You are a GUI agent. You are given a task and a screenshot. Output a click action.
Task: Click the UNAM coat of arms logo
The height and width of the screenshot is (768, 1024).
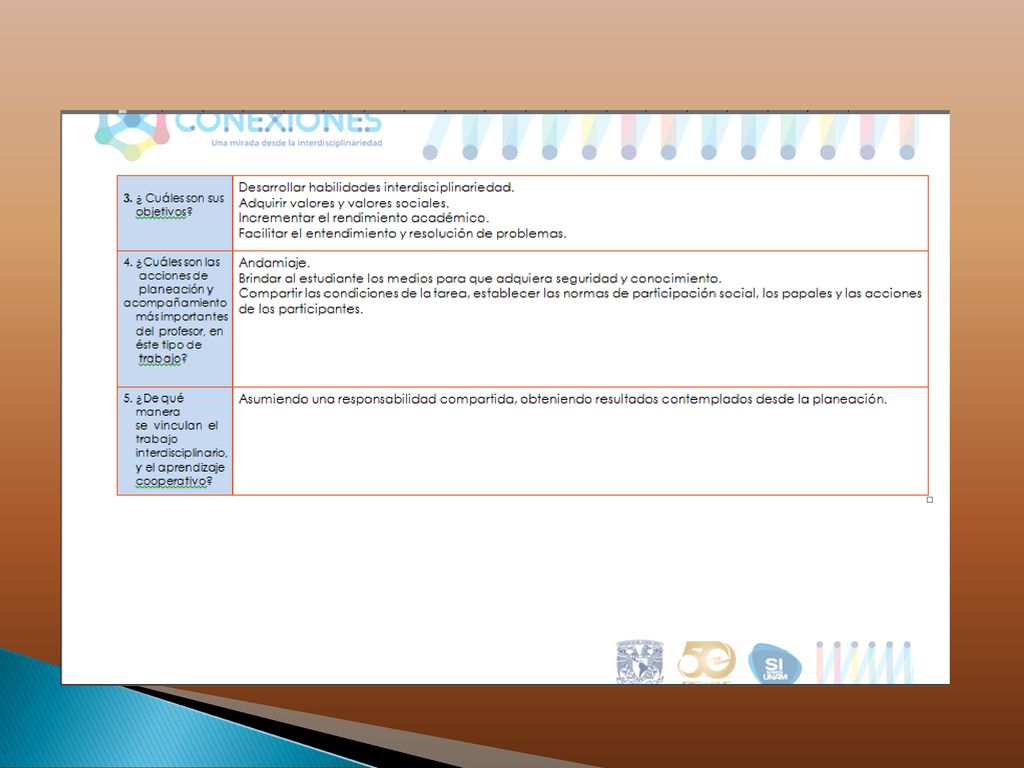point(640,662)
